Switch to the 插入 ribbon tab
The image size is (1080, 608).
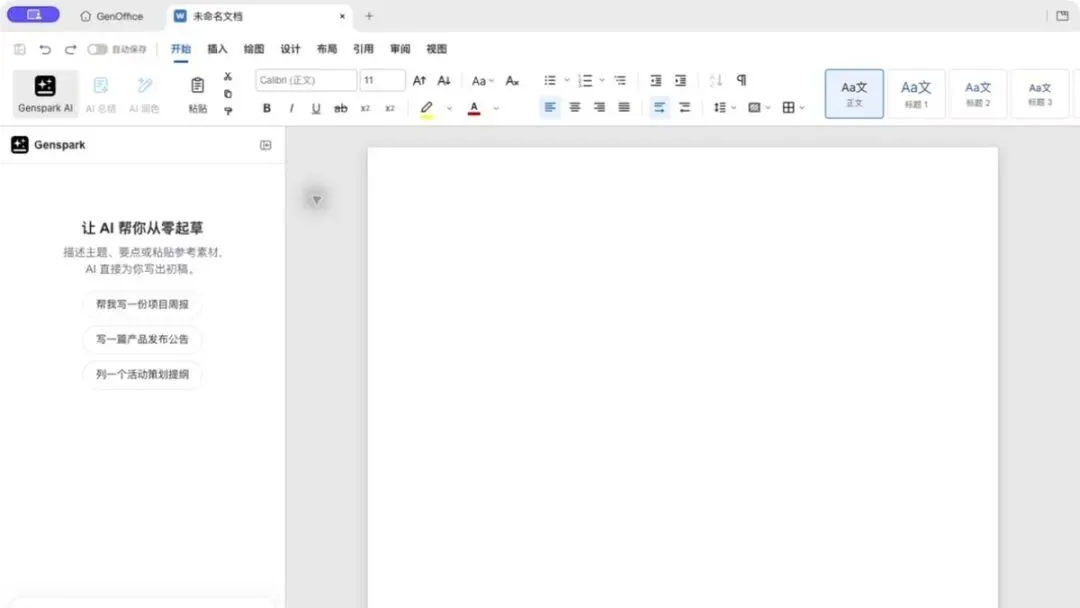pos(217,49)
